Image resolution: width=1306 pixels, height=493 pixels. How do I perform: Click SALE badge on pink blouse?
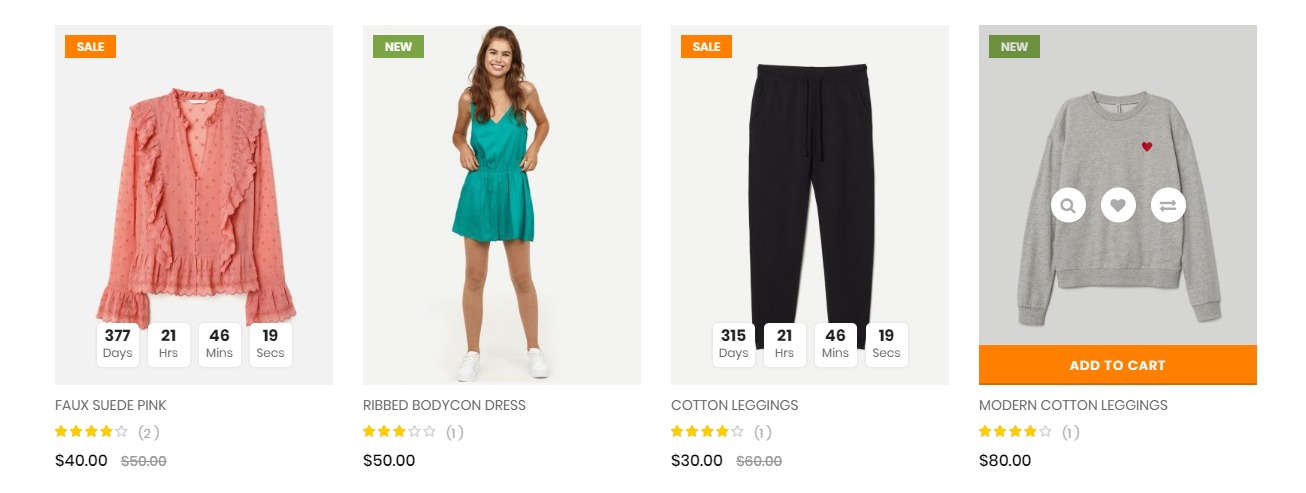90,47
